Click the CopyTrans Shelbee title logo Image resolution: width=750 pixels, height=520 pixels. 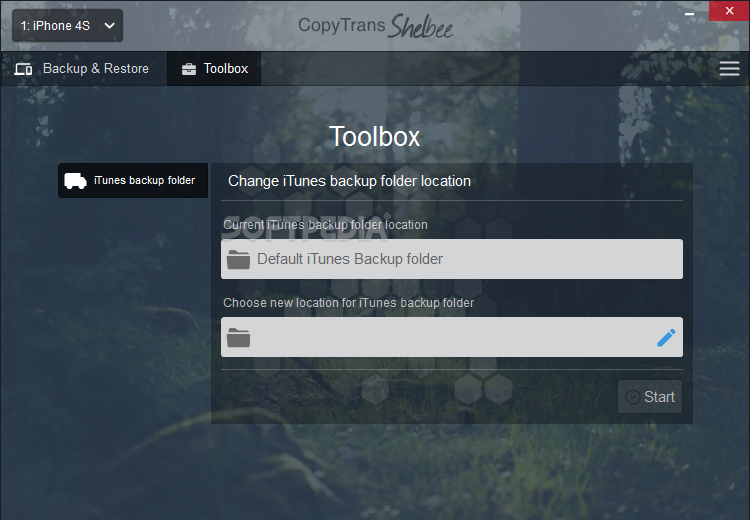pyautogui.click(x=375, y=26)
